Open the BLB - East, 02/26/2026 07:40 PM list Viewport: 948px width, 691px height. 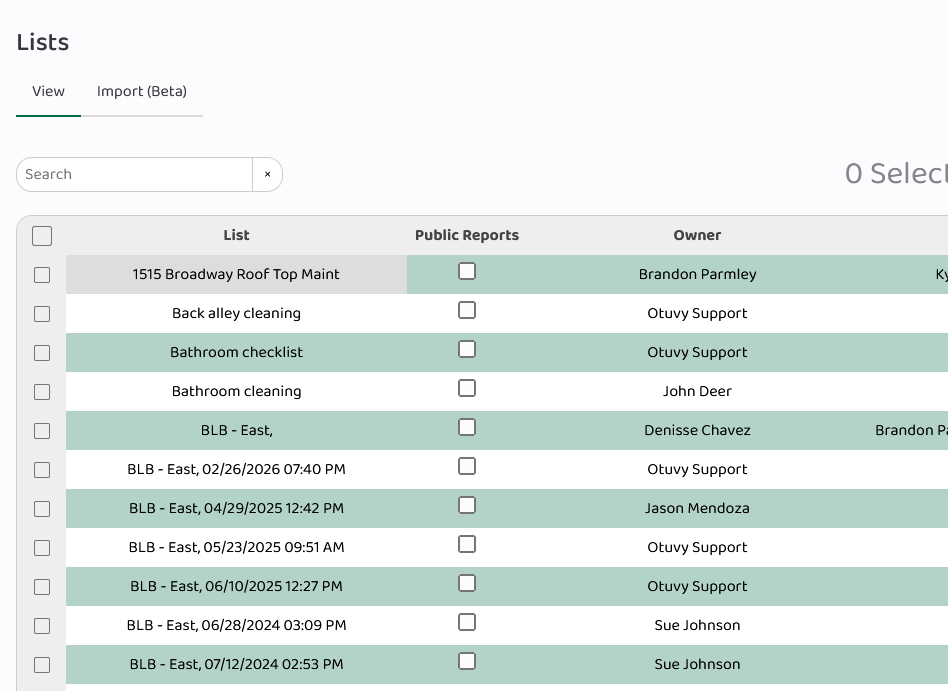pos(236,469)
